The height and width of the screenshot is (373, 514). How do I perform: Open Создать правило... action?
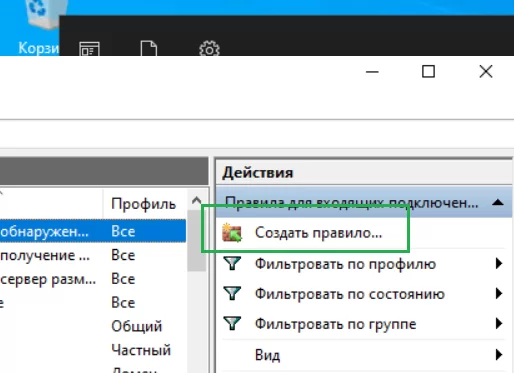click(318, 233)
